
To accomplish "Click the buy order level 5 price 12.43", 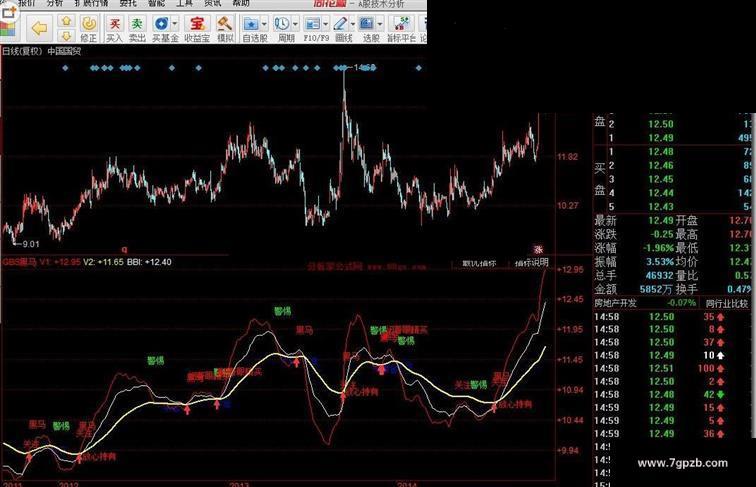I will point(661,207).
